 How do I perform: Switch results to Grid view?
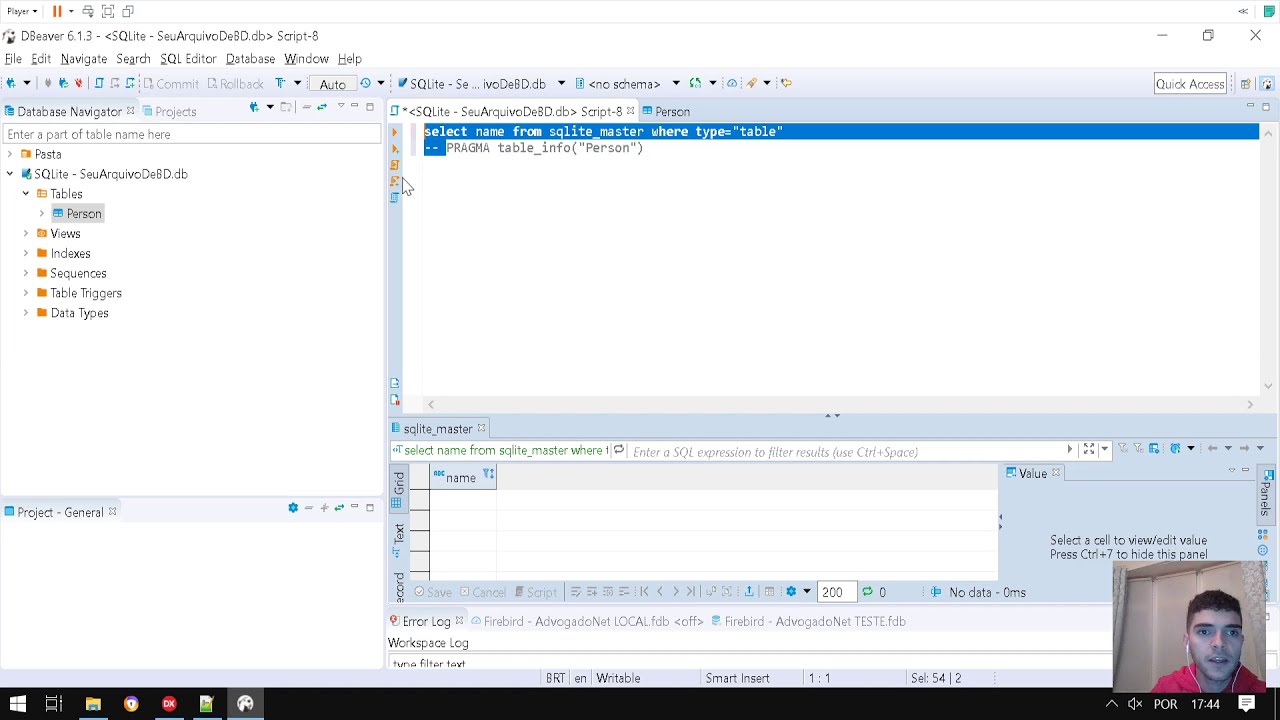[398, 488]
